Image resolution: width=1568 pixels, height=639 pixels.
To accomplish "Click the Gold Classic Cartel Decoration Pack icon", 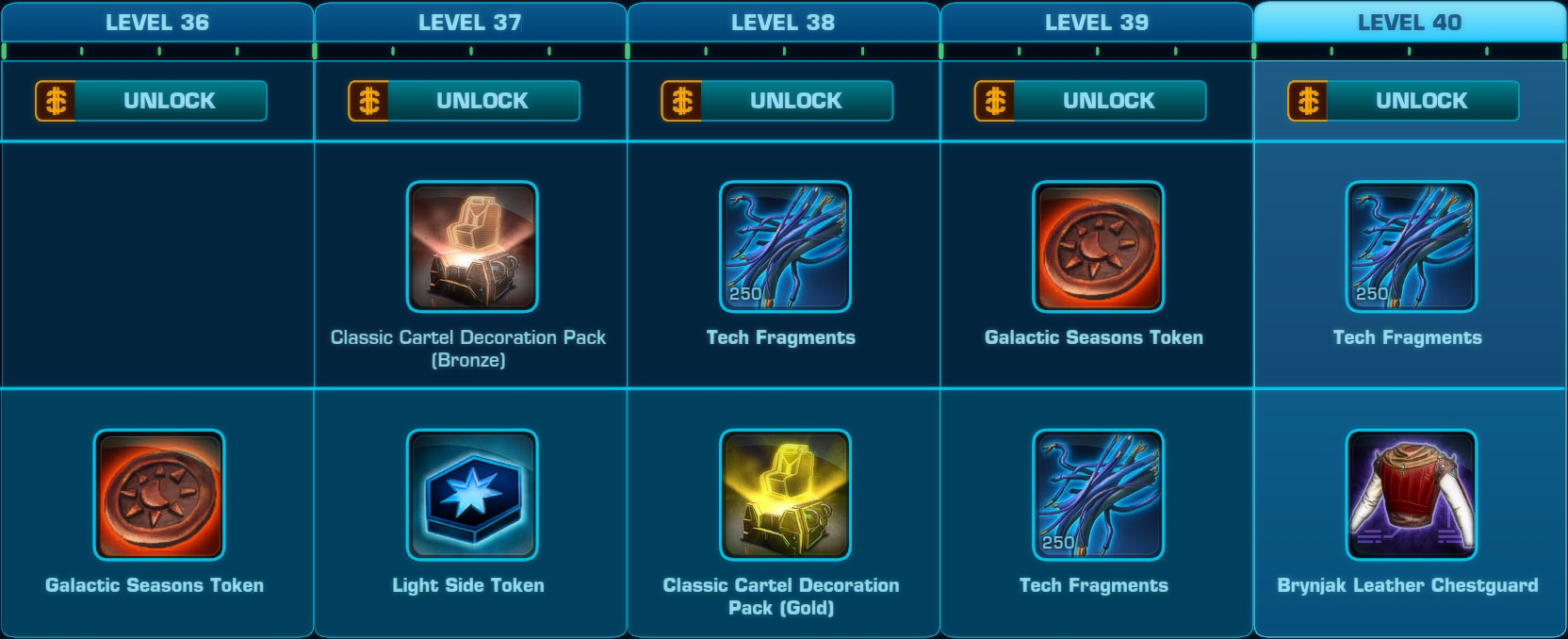I will point(785,495).
